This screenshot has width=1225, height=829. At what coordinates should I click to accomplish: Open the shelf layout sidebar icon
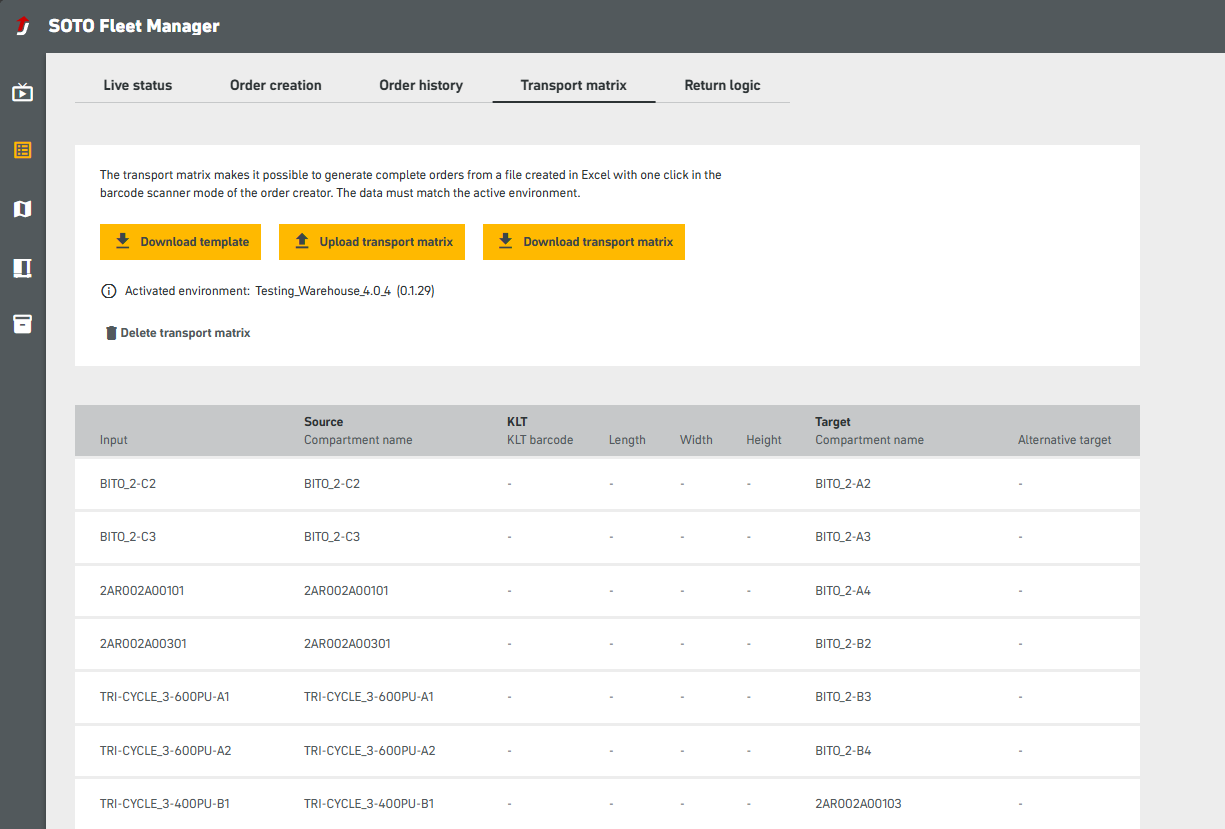tap(22, 267)
